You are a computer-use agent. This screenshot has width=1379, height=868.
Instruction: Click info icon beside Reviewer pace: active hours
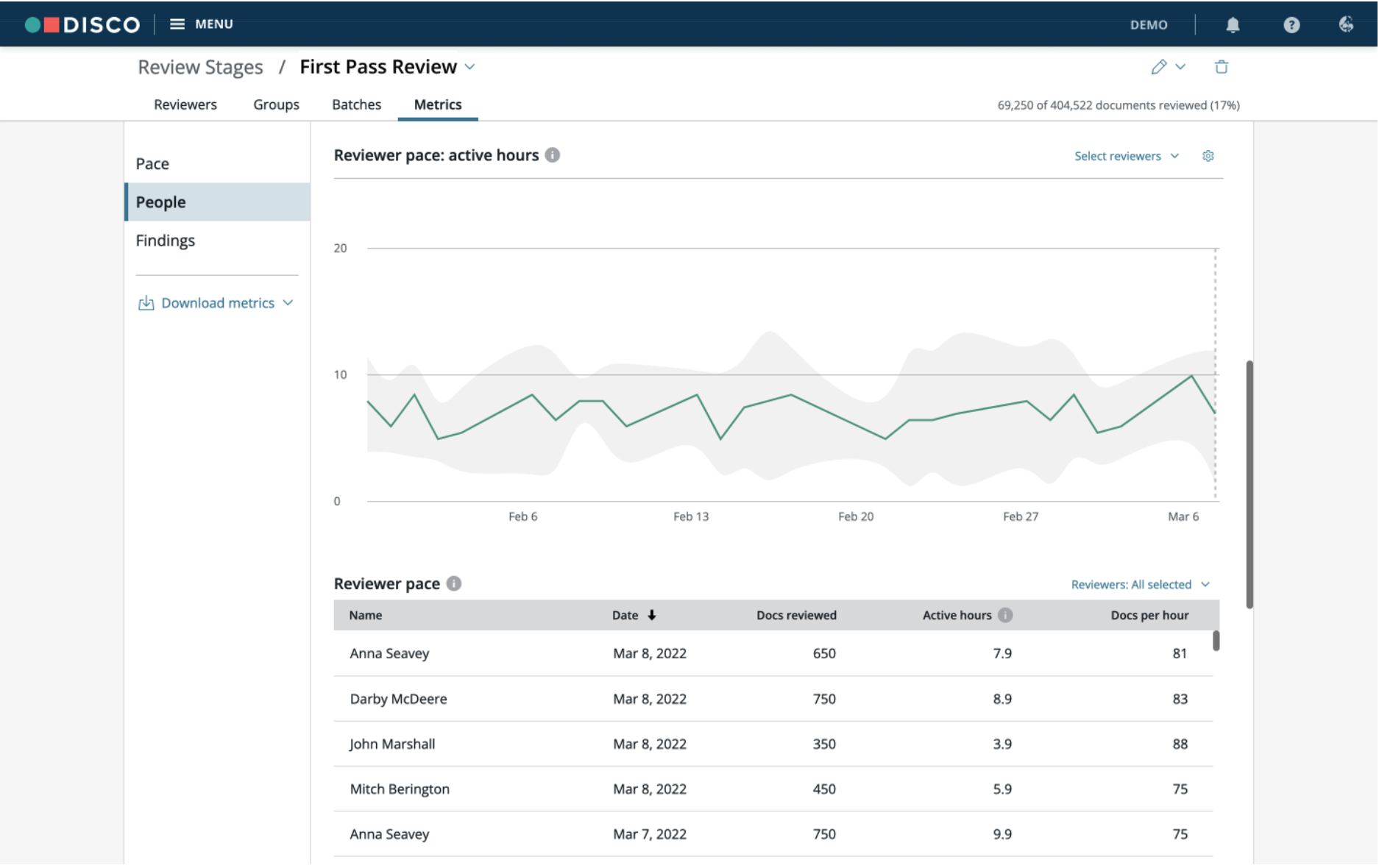click(x=552, y=155)
